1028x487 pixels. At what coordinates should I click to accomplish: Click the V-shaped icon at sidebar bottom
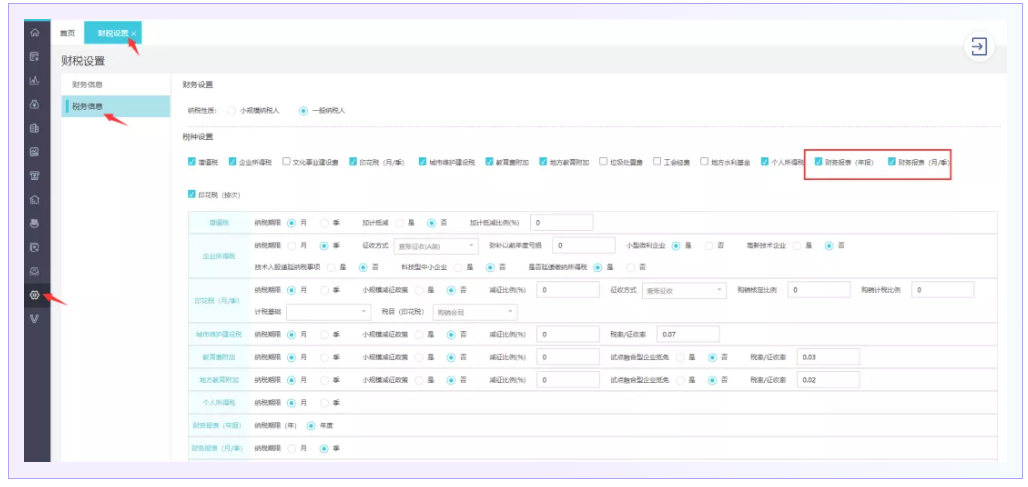(x=35, y=319)
